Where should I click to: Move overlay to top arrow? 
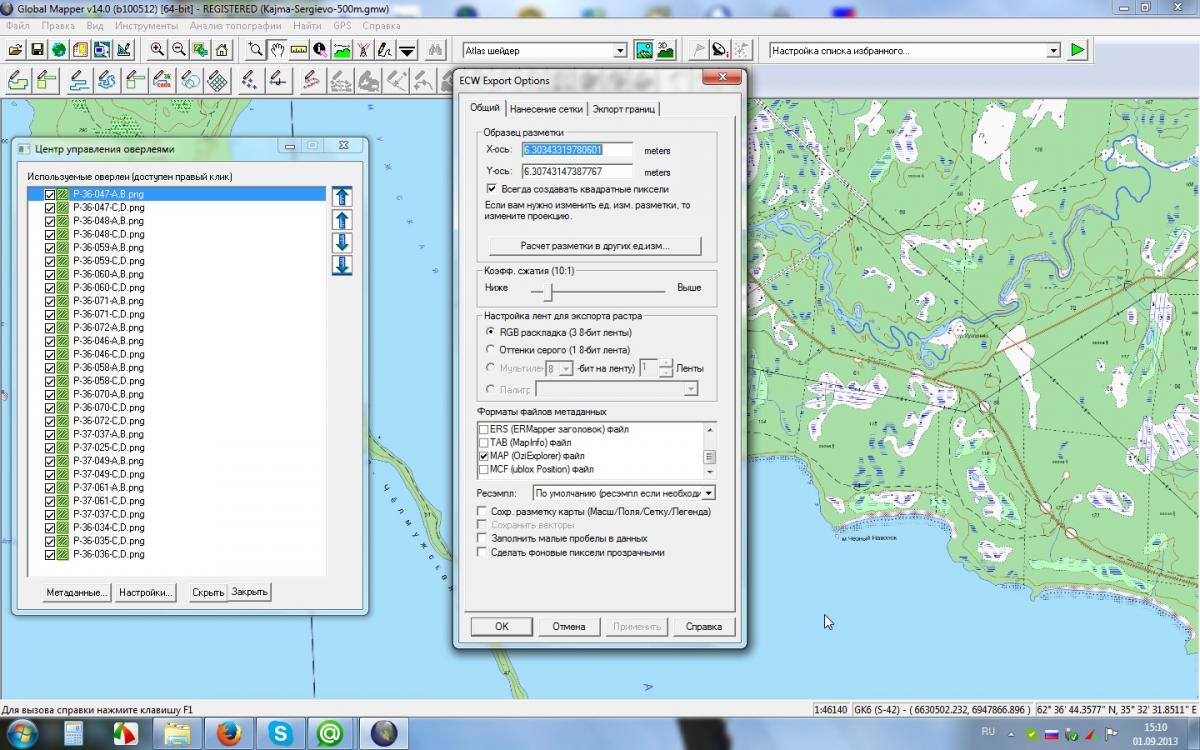point(342,197)
